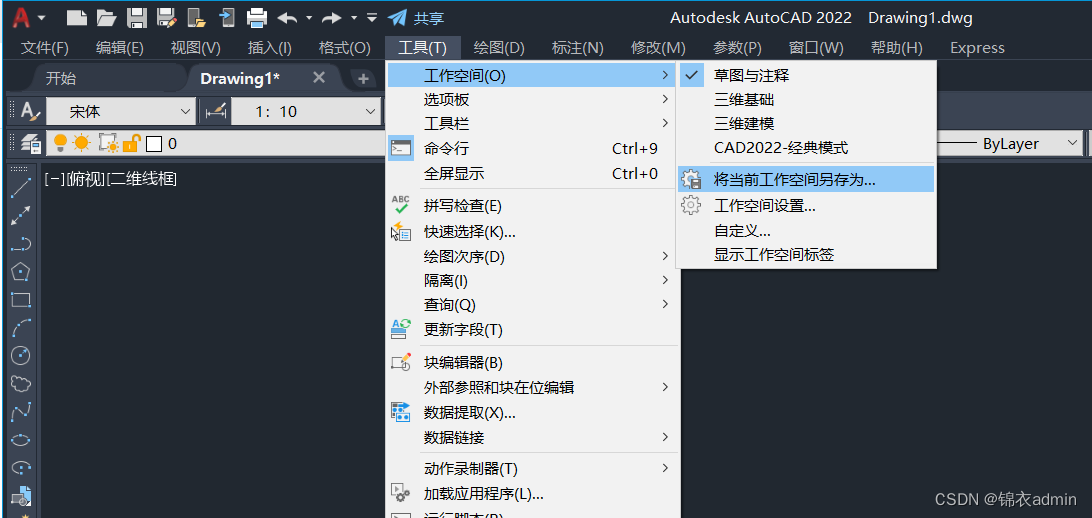Open the Text Style manager icon
Image resolution: width=1092 pixels, height=518 pixels.
click(30, 111)
